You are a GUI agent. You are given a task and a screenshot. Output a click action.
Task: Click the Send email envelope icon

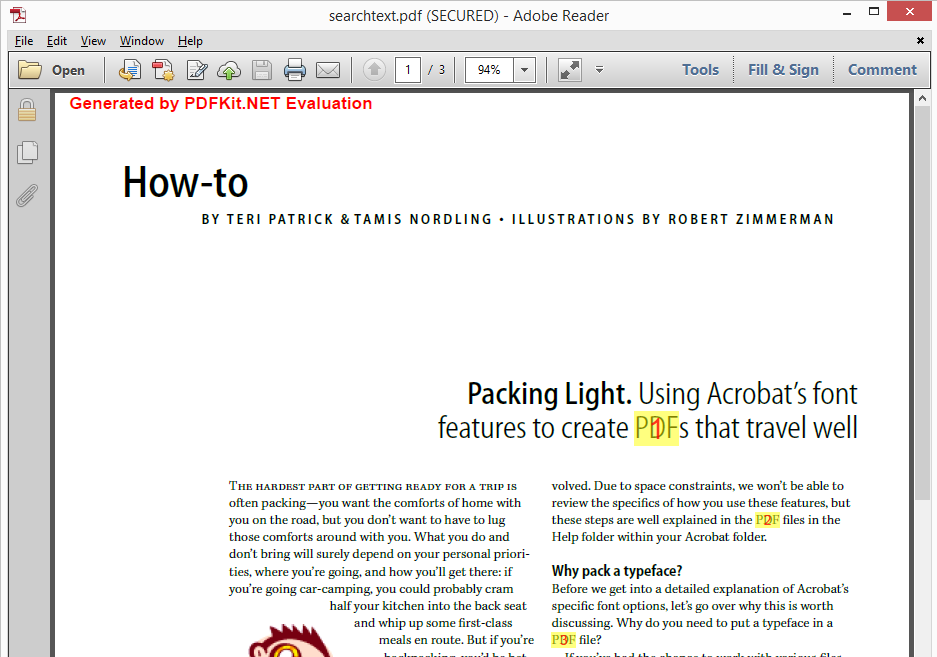pos(327,70)
